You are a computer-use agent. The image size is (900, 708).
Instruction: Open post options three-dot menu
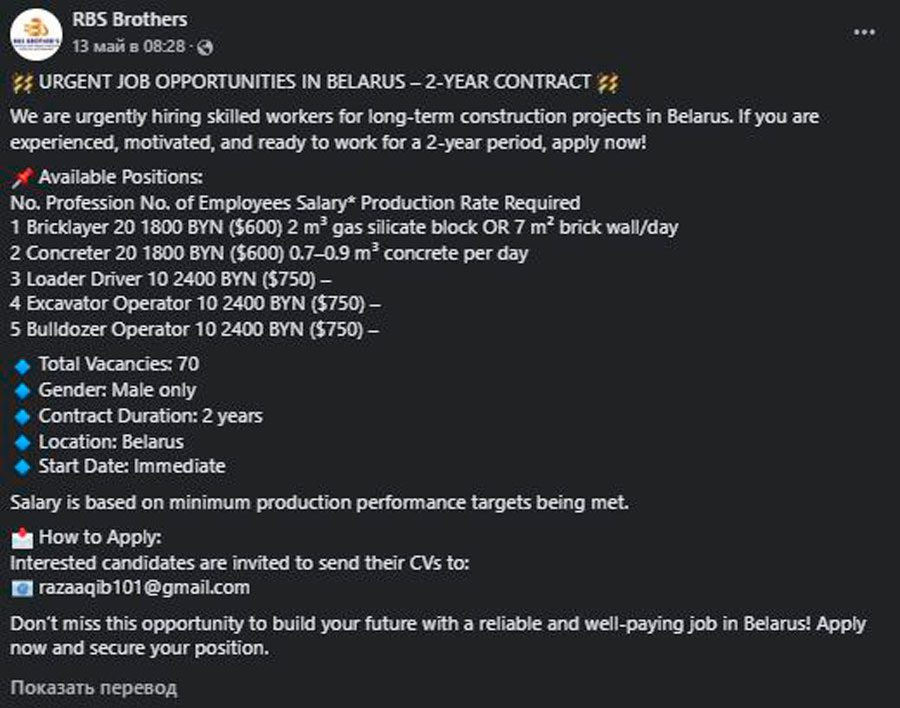pos(864,32)
